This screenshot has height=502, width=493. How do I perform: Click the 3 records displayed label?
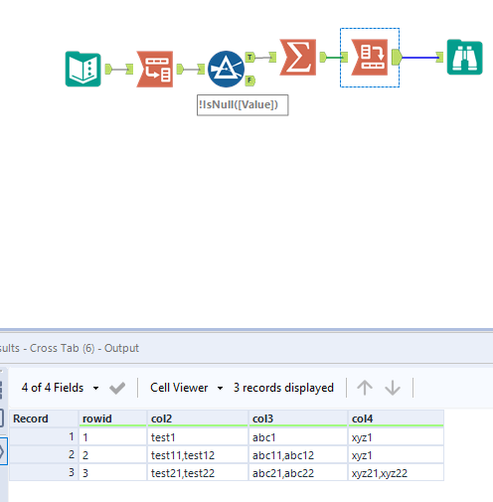(283, 388)
